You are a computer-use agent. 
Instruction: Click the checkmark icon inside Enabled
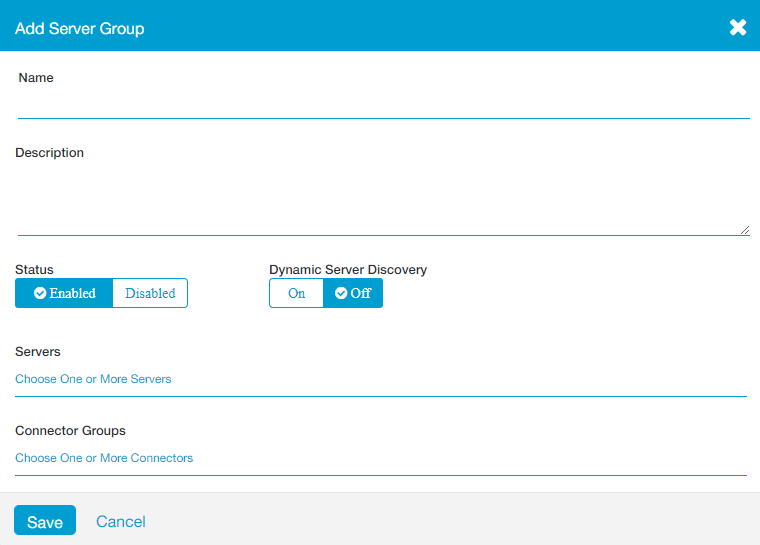point(40,294)
